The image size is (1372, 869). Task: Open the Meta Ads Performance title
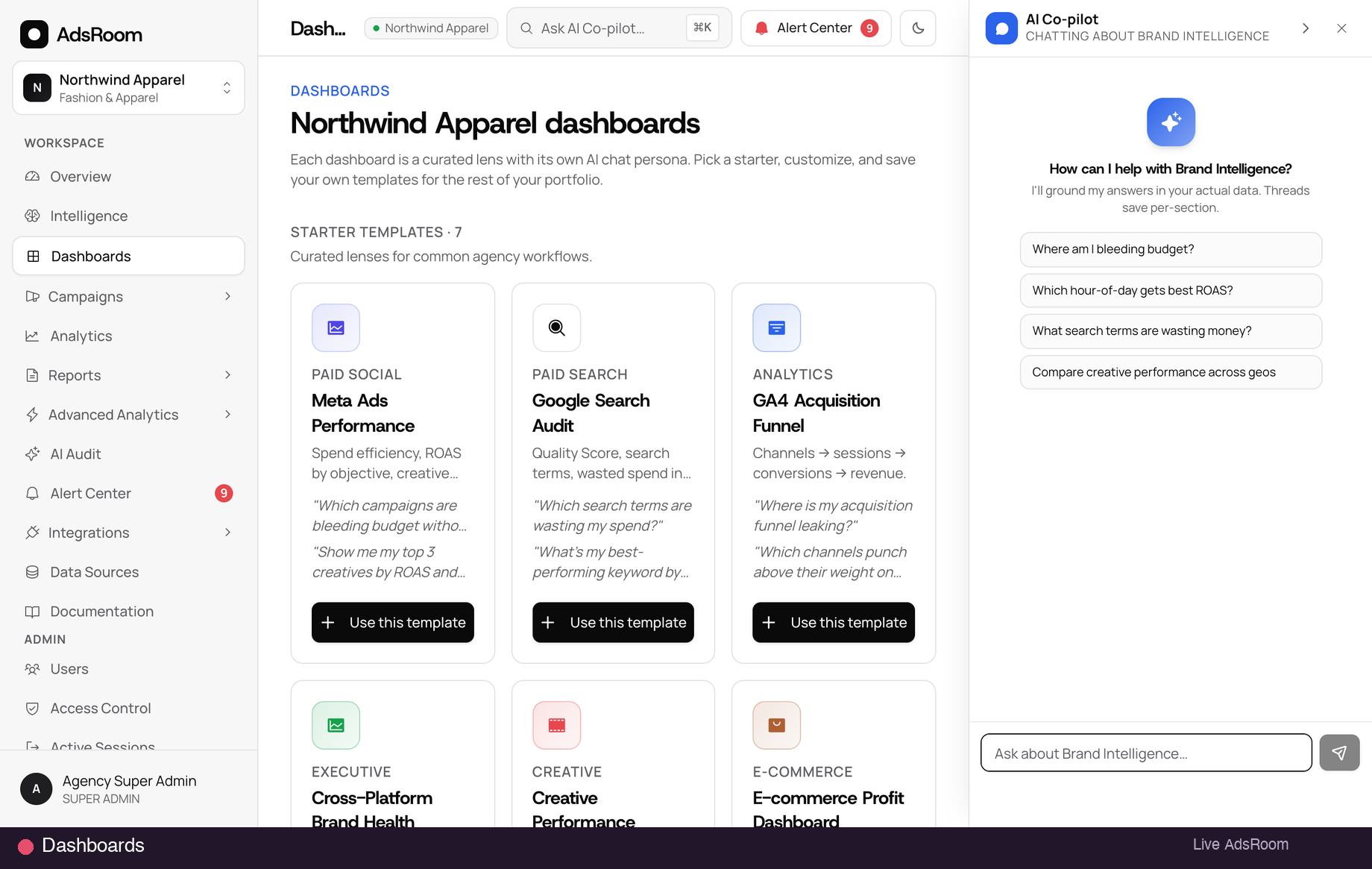(363, 413)
